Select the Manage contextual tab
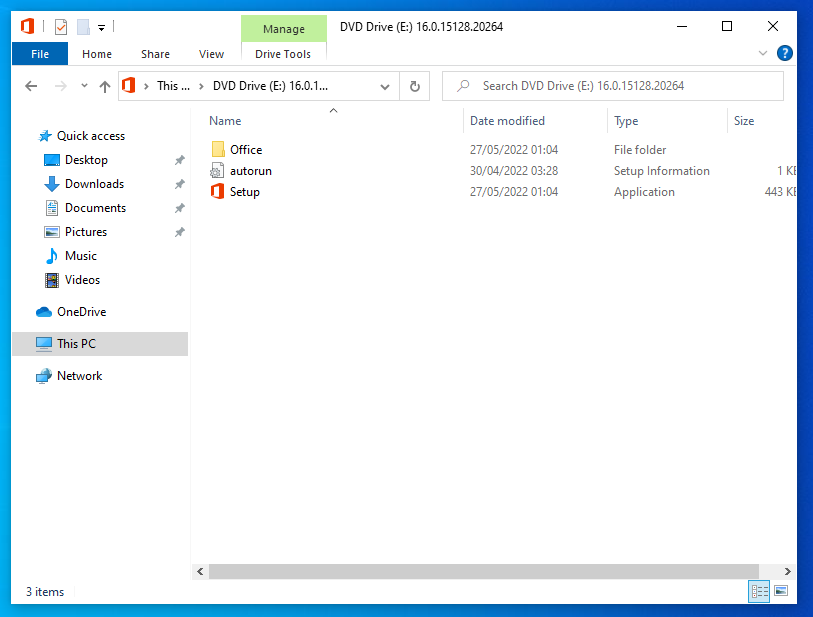Viewport: 813px width, 617px height. pos(284,29)
